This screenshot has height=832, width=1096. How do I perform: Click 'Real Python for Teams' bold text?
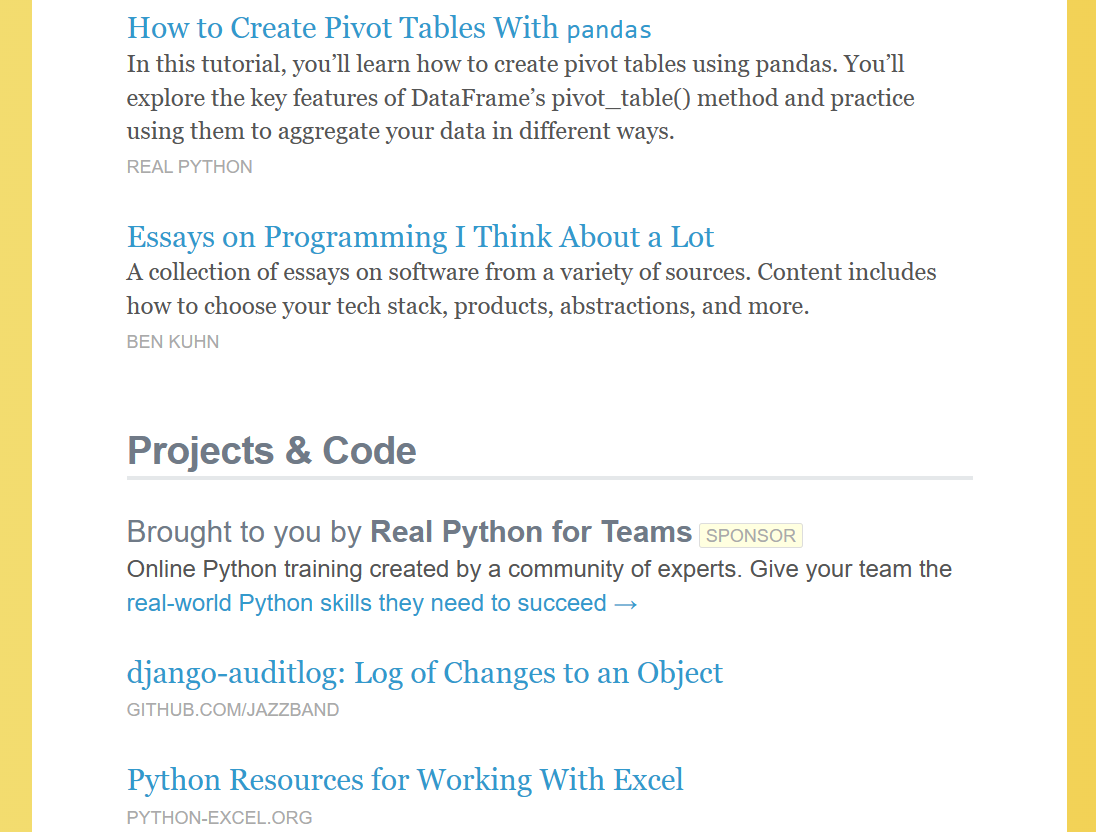[x=531, y=531]
